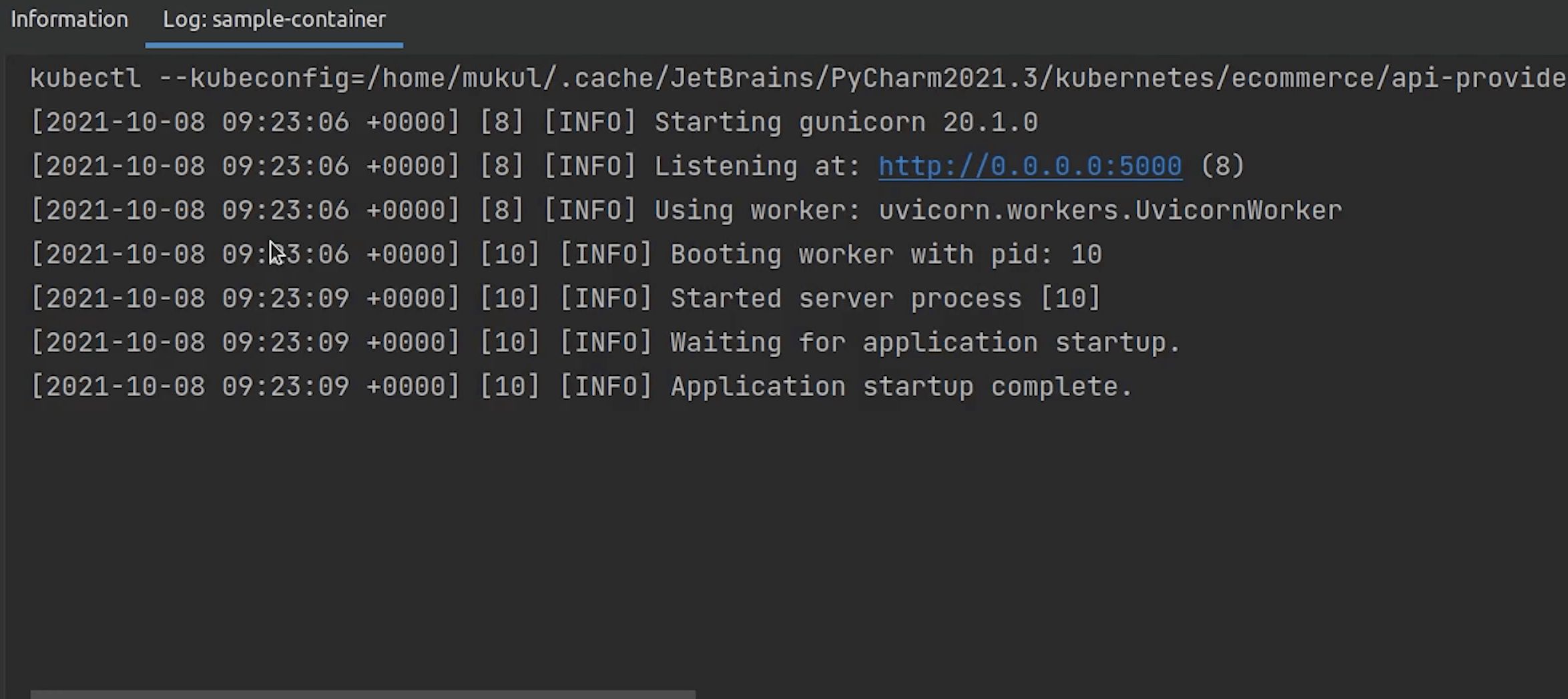
Task: Click the "Starting gunicorn 20.1.0" message
Action: [x=846, y=122]
